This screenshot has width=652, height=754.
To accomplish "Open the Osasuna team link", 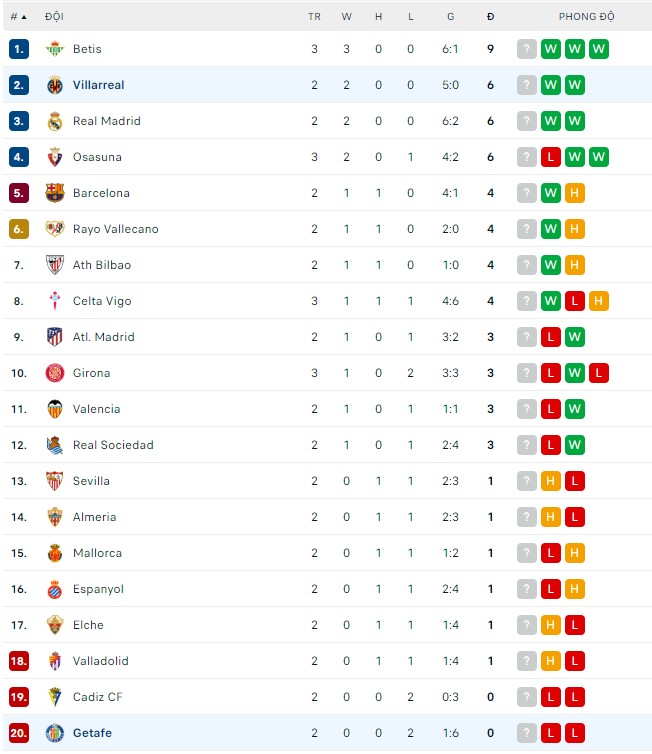I will tap(97, 157).
